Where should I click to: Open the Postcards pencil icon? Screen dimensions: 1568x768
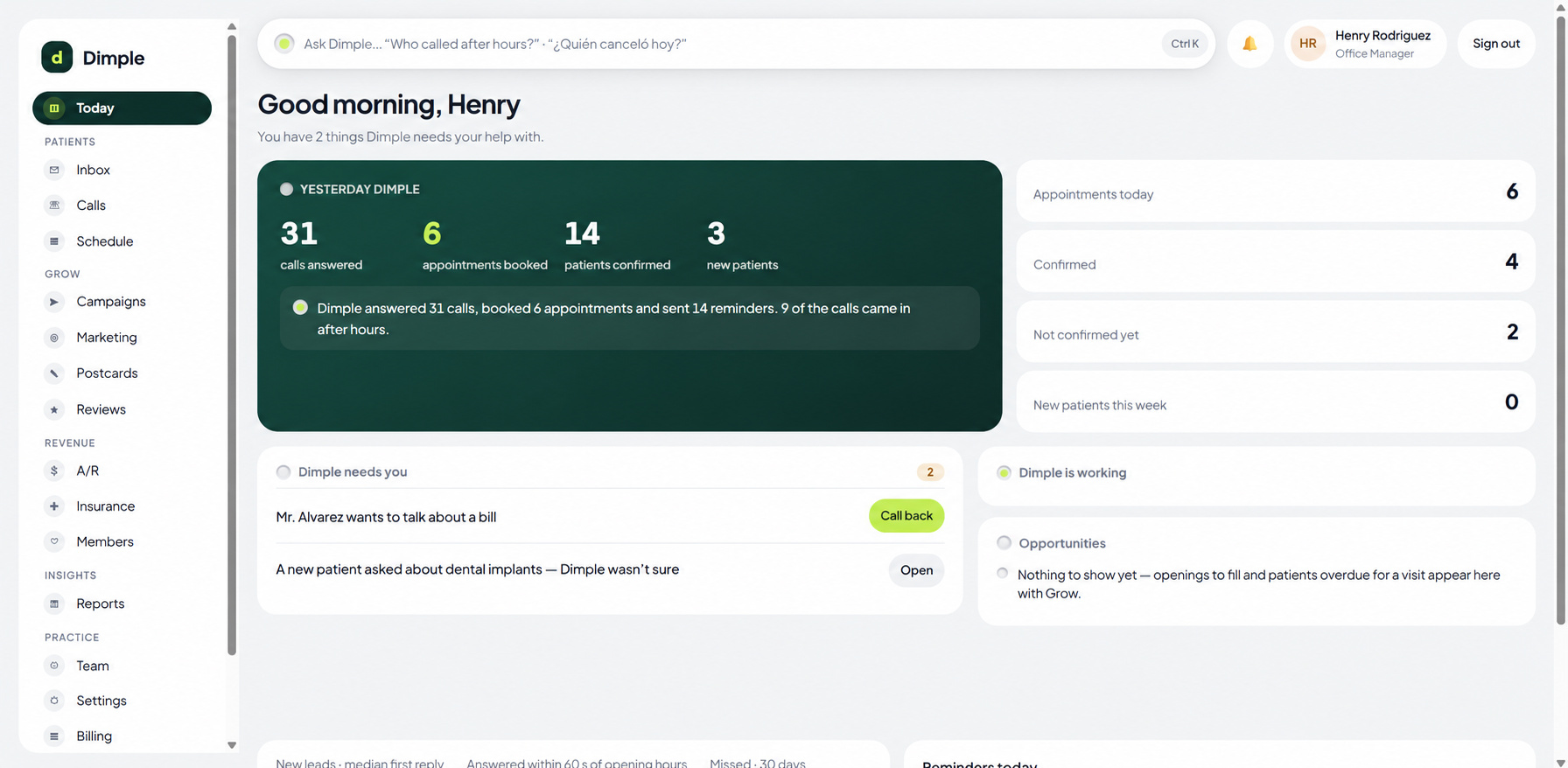tap(54, 374)
